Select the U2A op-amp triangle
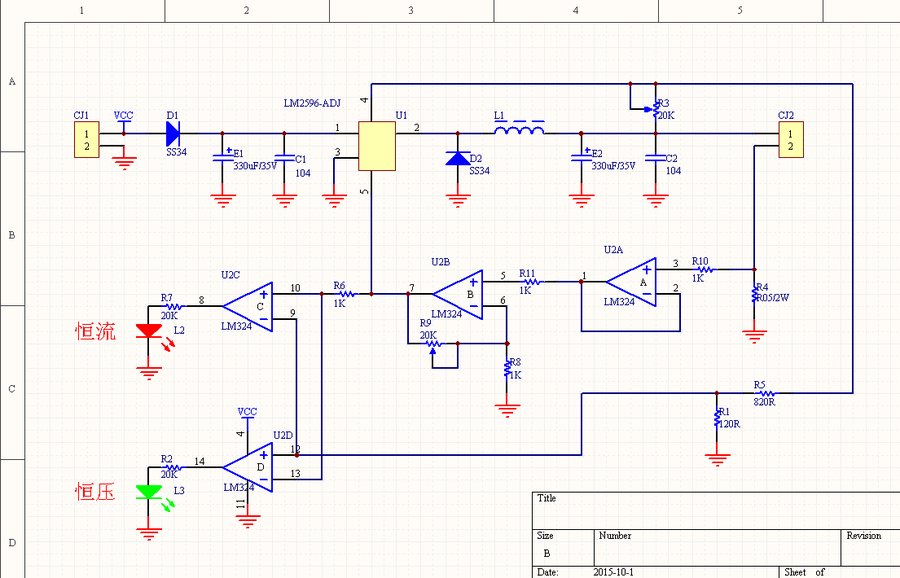This screenshot has width=900, height=578. click(x=631, y=282)
